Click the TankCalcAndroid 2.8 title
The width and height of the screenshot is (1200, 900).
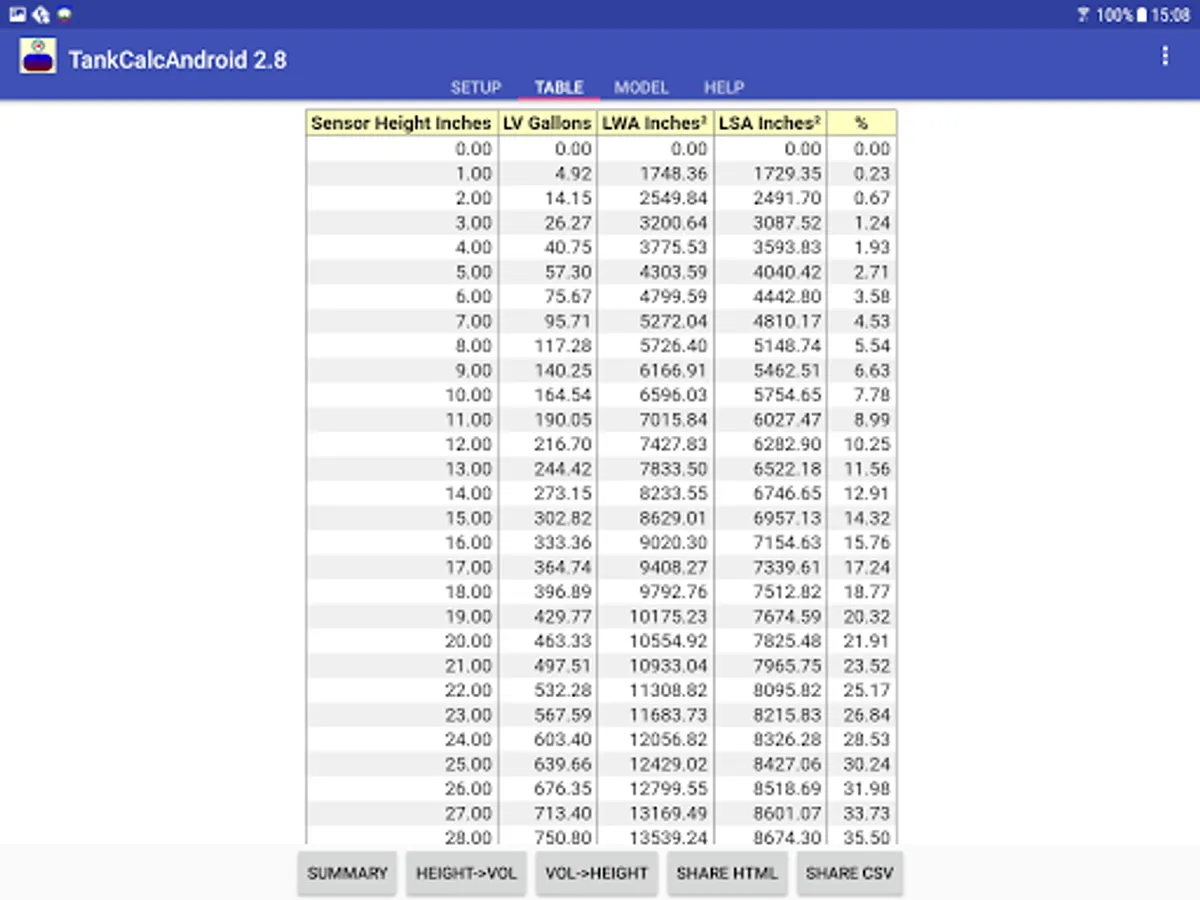178,60
